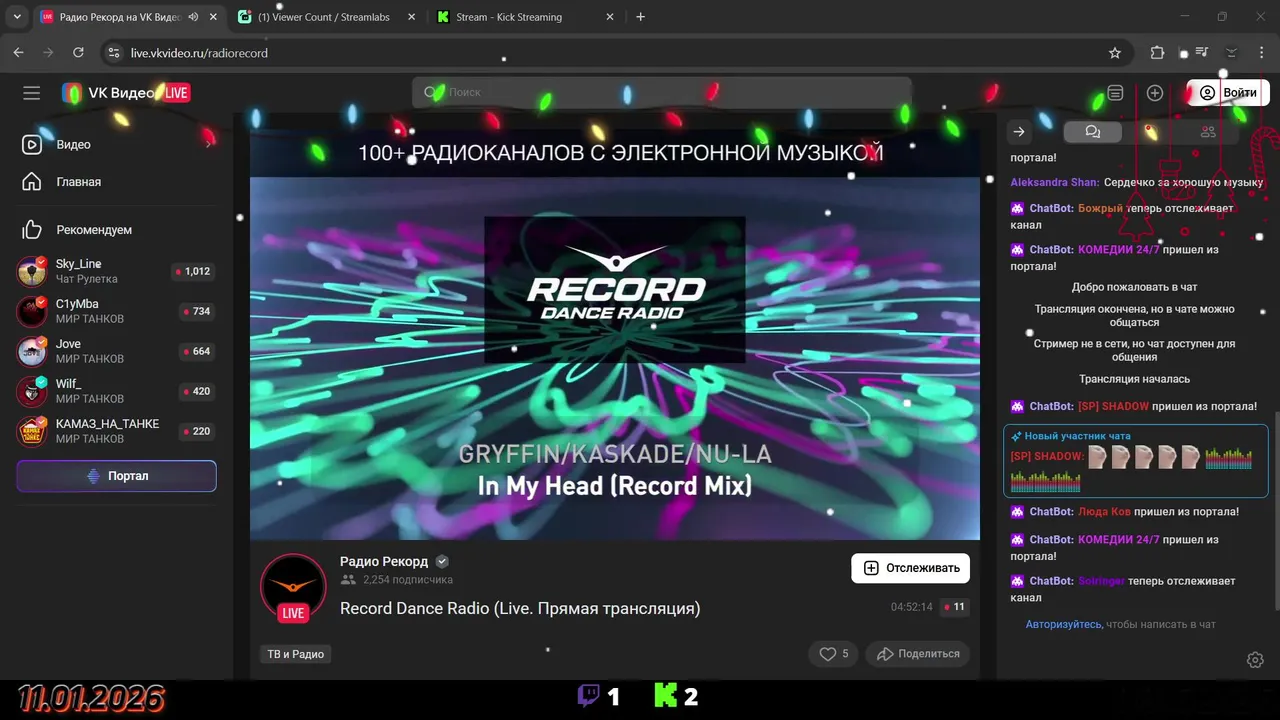
Task: Switch to the chat participants tab
Action: (x=1208, y=132)
